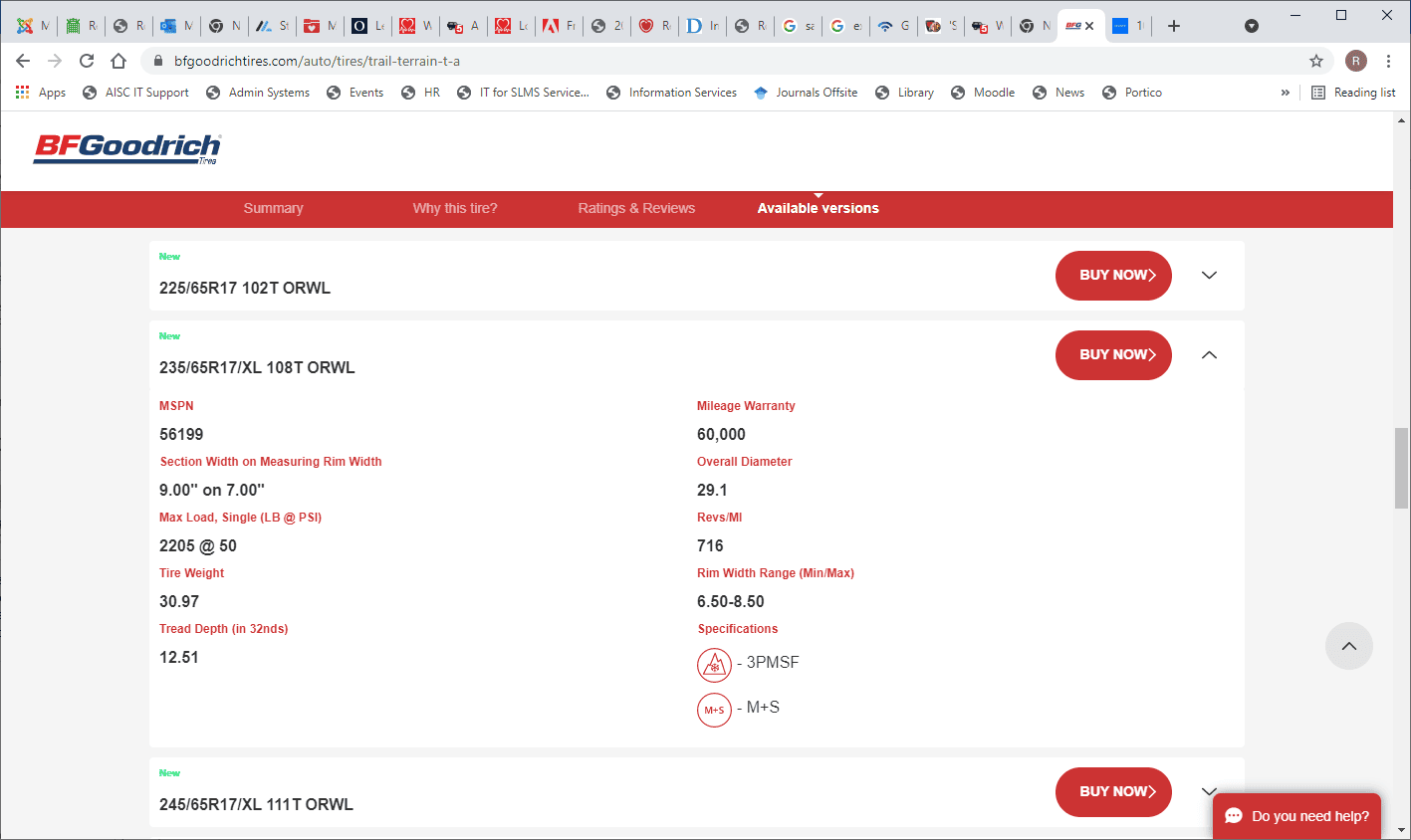Switch to the blue D icon tab
1411x840 pixels.
[x=702, y=26]
